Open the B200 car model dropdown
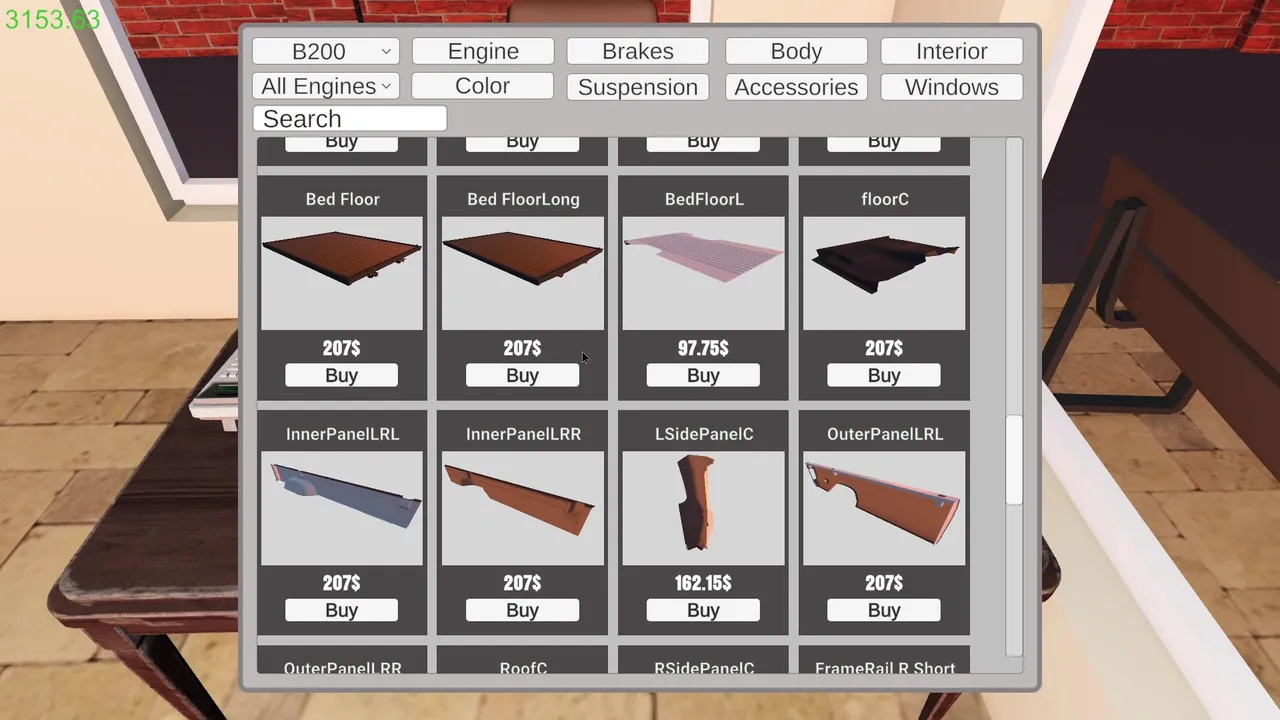The width and height of the screenshot is (1280, 720). point(326,51)
